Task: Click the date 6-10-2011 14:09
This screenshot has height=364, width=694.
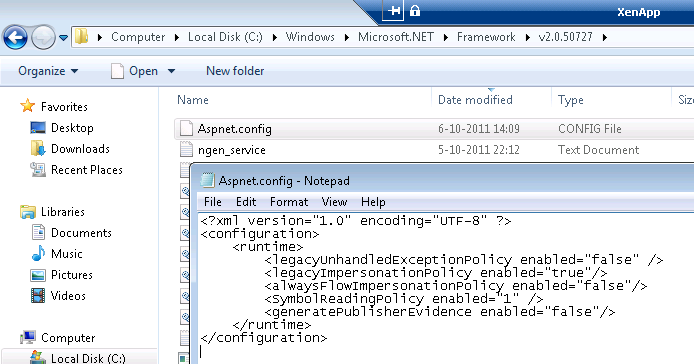Action: (x=479, y=129)
